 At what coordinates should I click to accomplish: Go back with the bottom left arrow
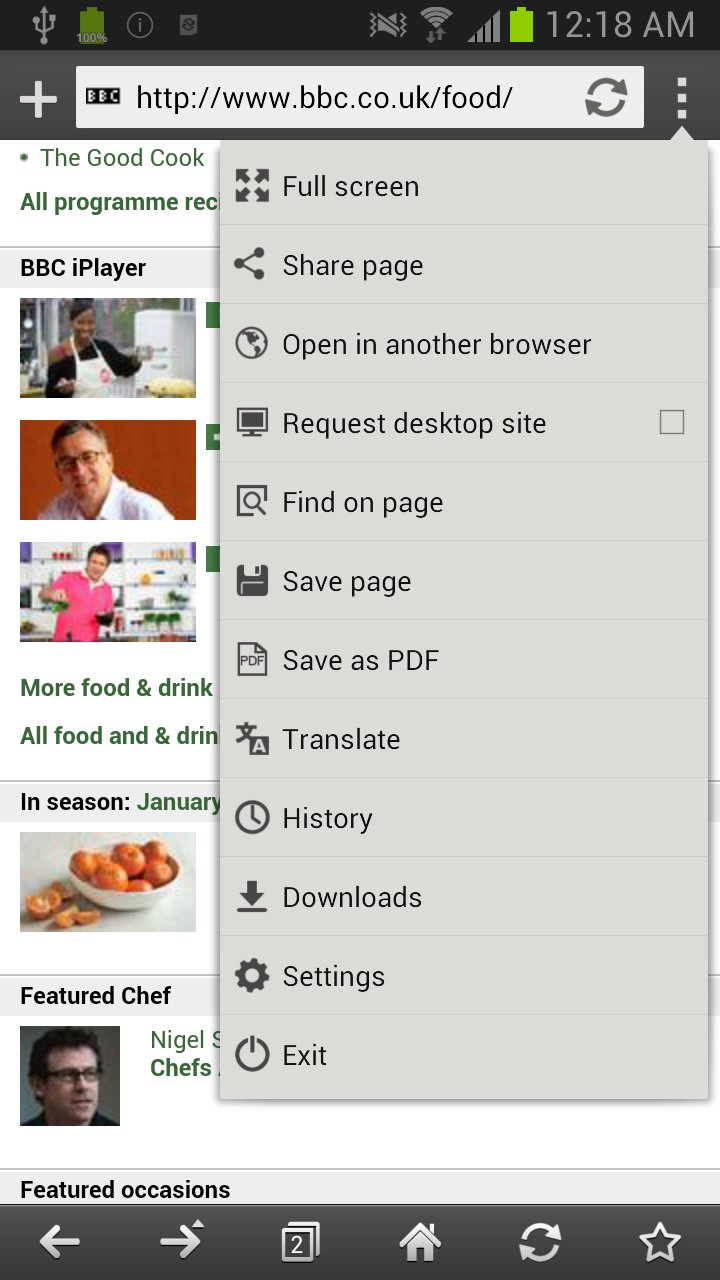coord(60,1242)
